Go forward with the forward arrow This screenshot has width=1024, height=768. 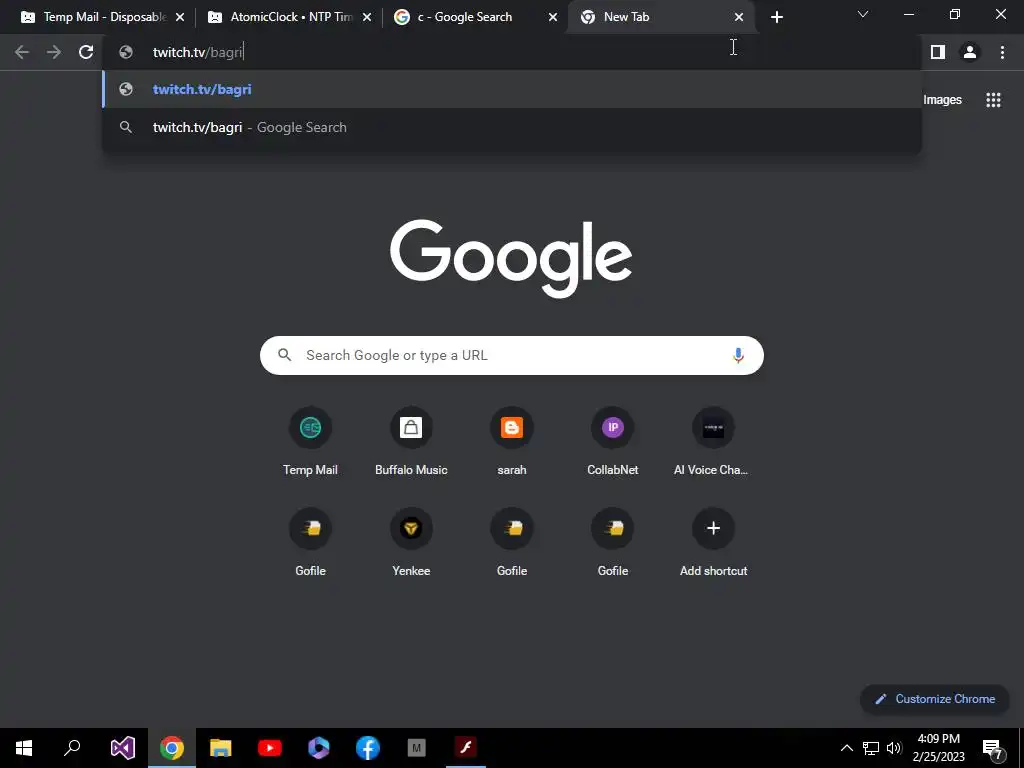pyautogui.click(x=54, y=52)
